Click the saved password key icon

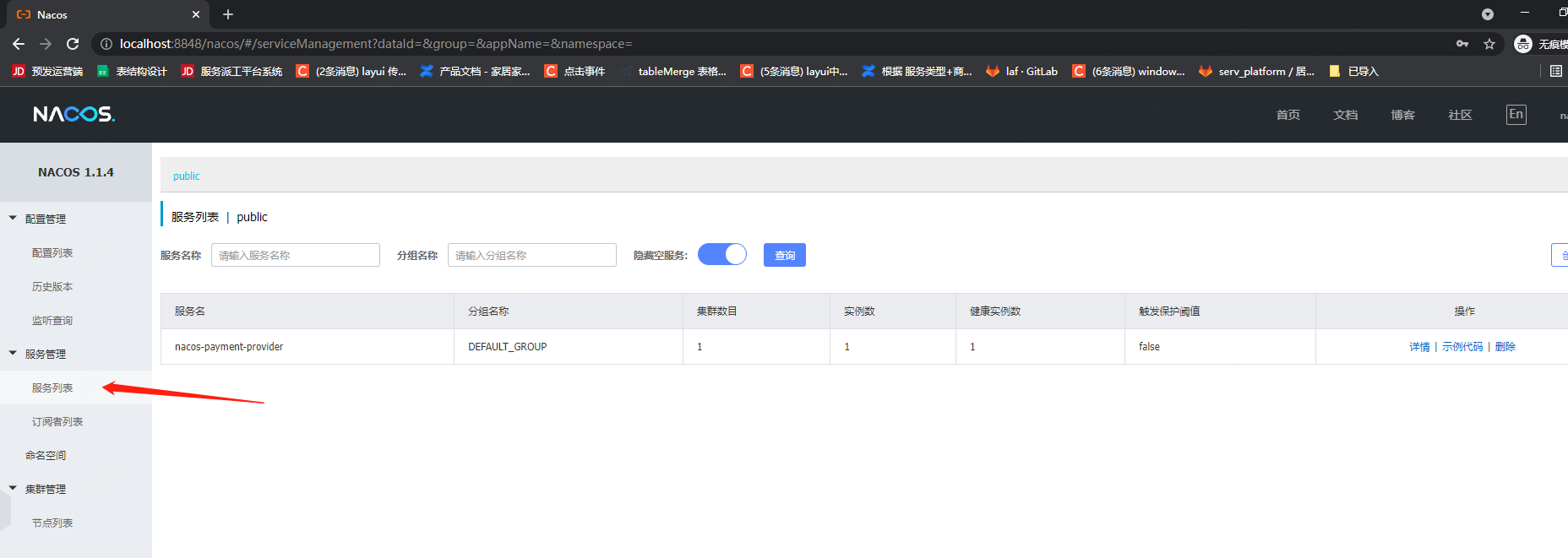(1462, 44)
